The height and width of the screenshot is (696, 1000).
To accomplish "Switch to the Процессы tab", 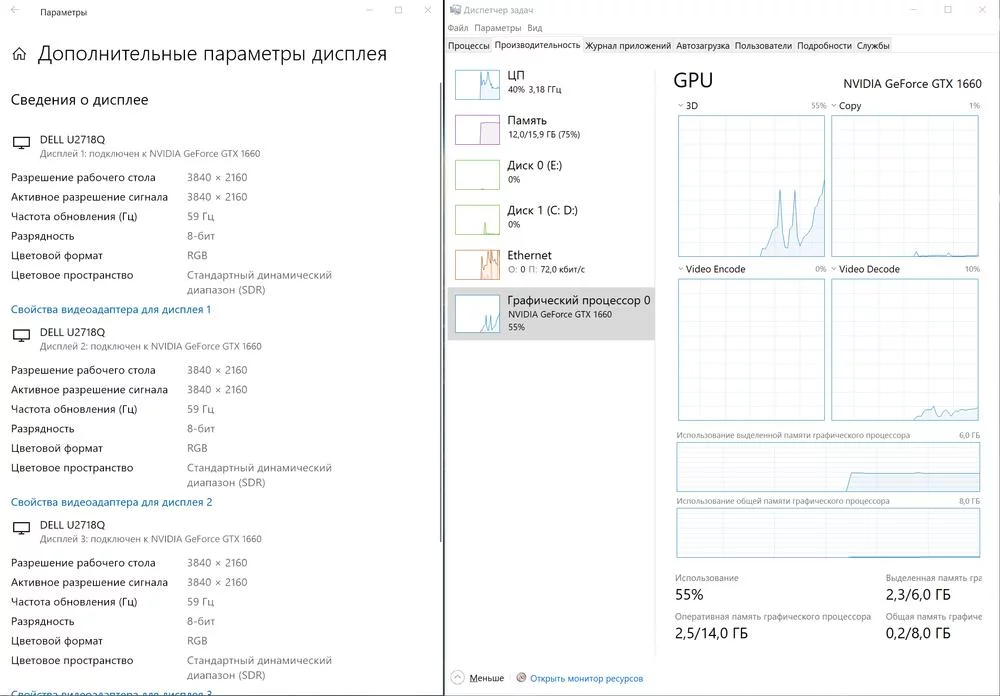I will pyautogui.click(x=469, y=46).
